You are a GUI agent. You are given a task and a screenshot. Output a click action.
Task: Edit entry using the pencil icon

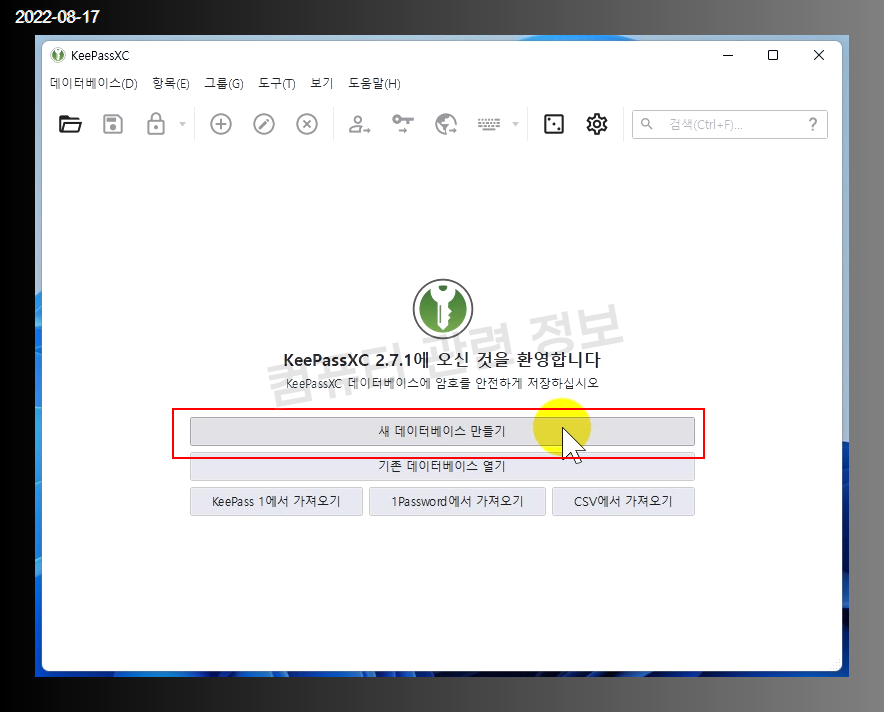coord(264,124)
